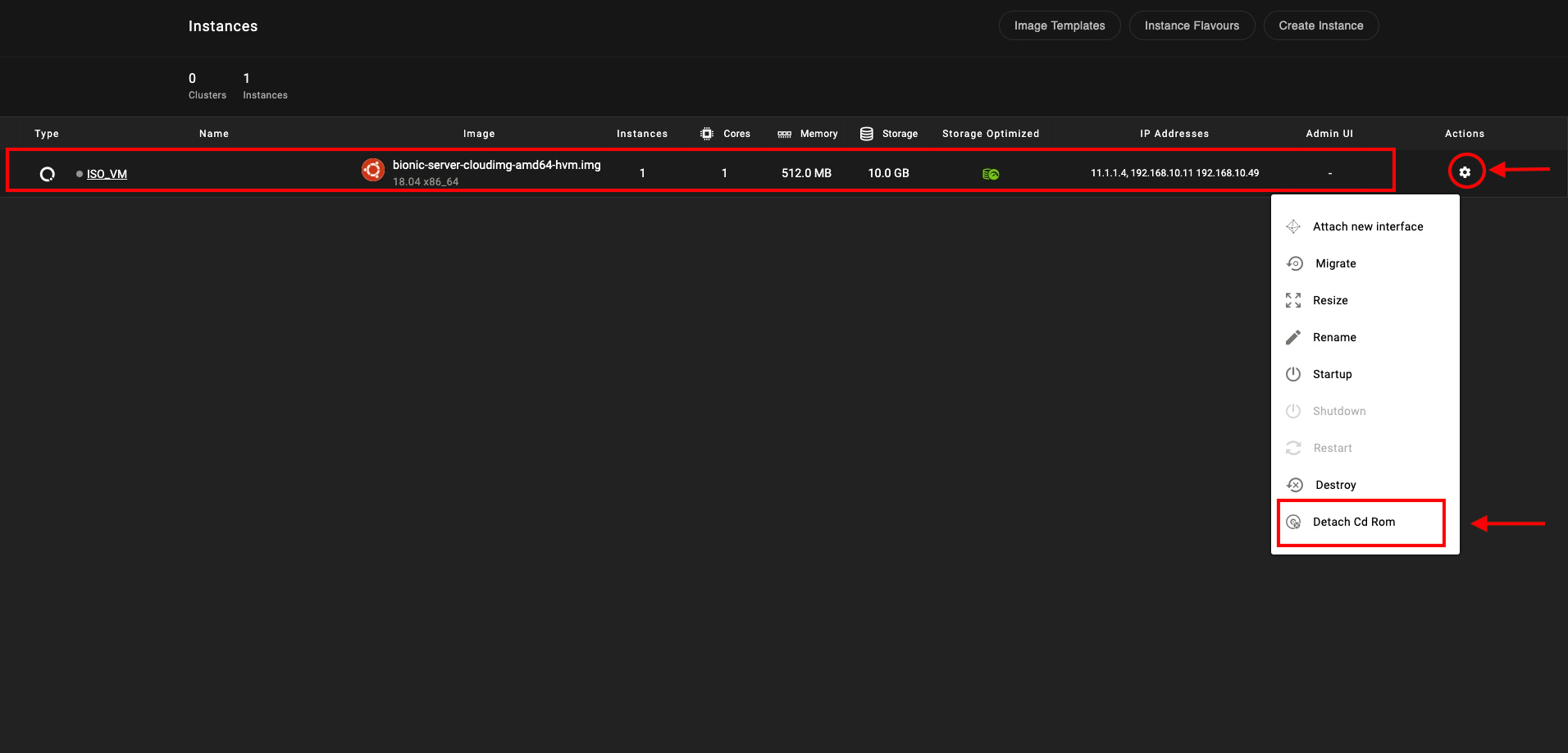Click the Storage Optimized column header
Viewport: 1568px width, 753px height.
[991, 134]
